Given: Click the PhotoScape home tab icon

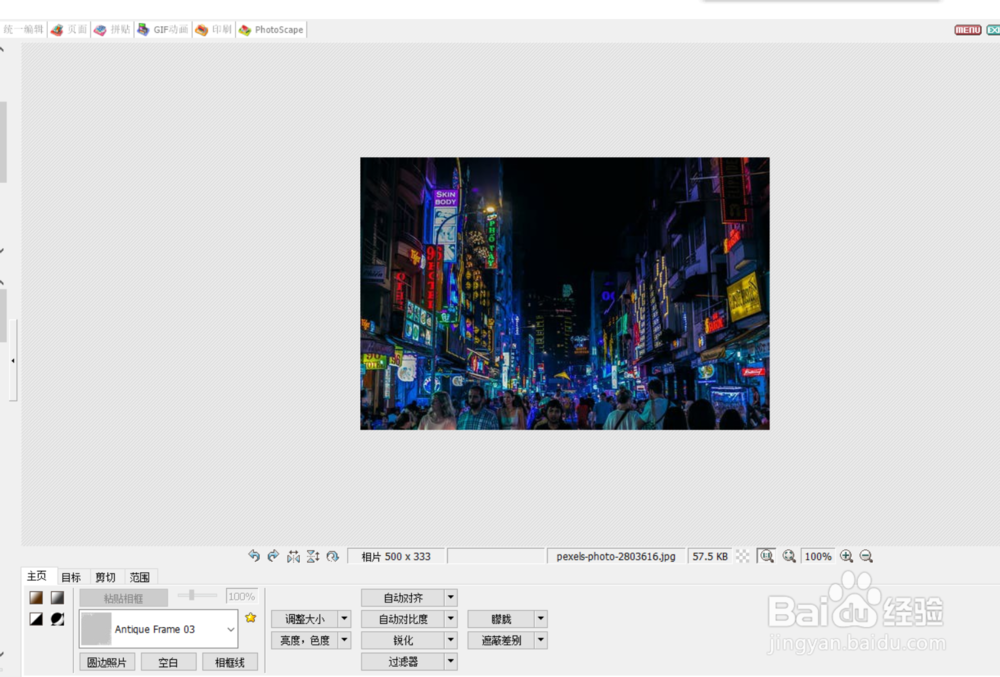Looking at the screenshot, I should click(x=272, y=29).
